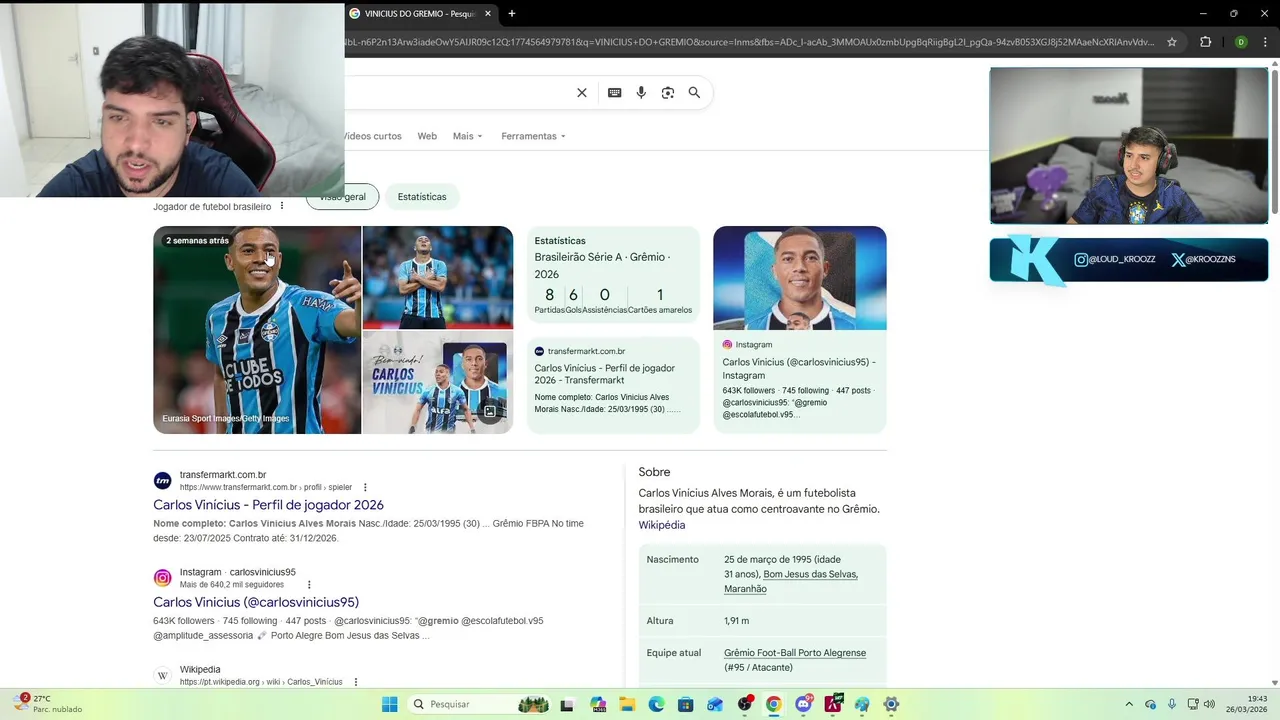Open Microsoft Edge from the taskbar
Image resolution: width=1280 pixels, height=720 pixels.
656,704
